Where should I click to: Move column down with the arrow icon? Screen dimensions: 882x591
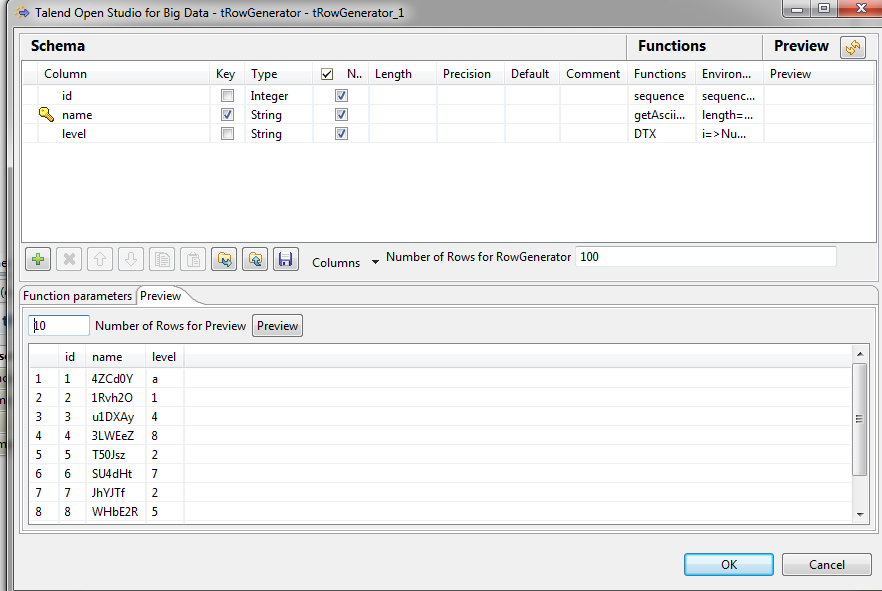[x=131, y=259]
